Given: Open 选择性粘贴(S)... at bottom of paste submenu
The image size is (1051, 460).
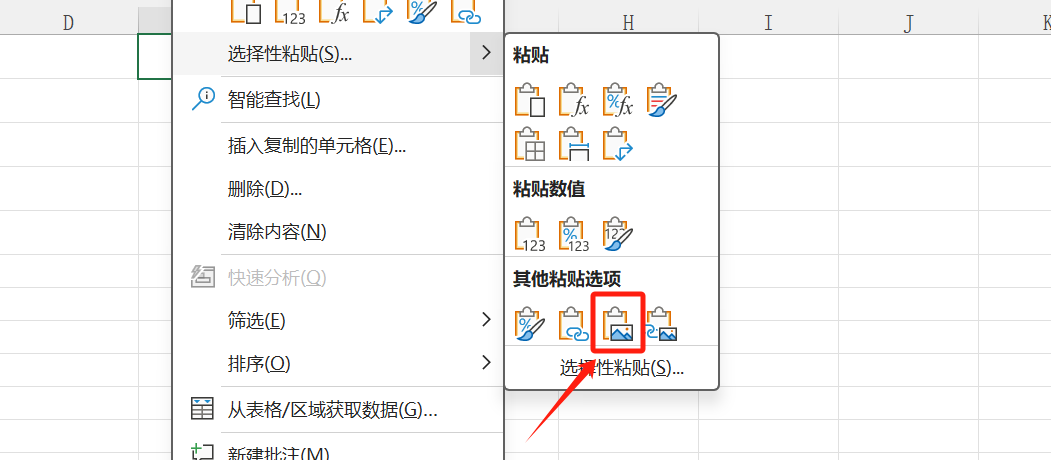Looking at the screenshot, I should click(x=621, y=367).
